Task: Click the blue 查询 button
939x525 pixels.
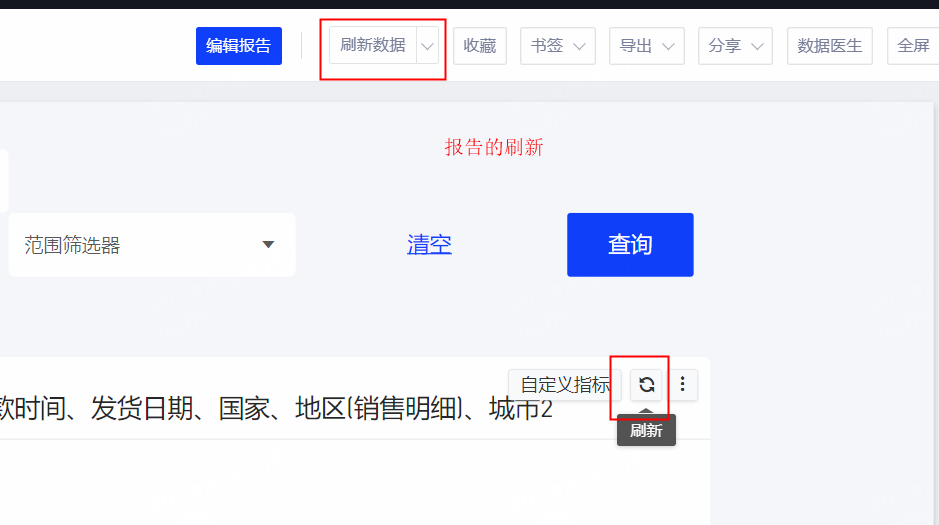Action: [x=630, y=245]
